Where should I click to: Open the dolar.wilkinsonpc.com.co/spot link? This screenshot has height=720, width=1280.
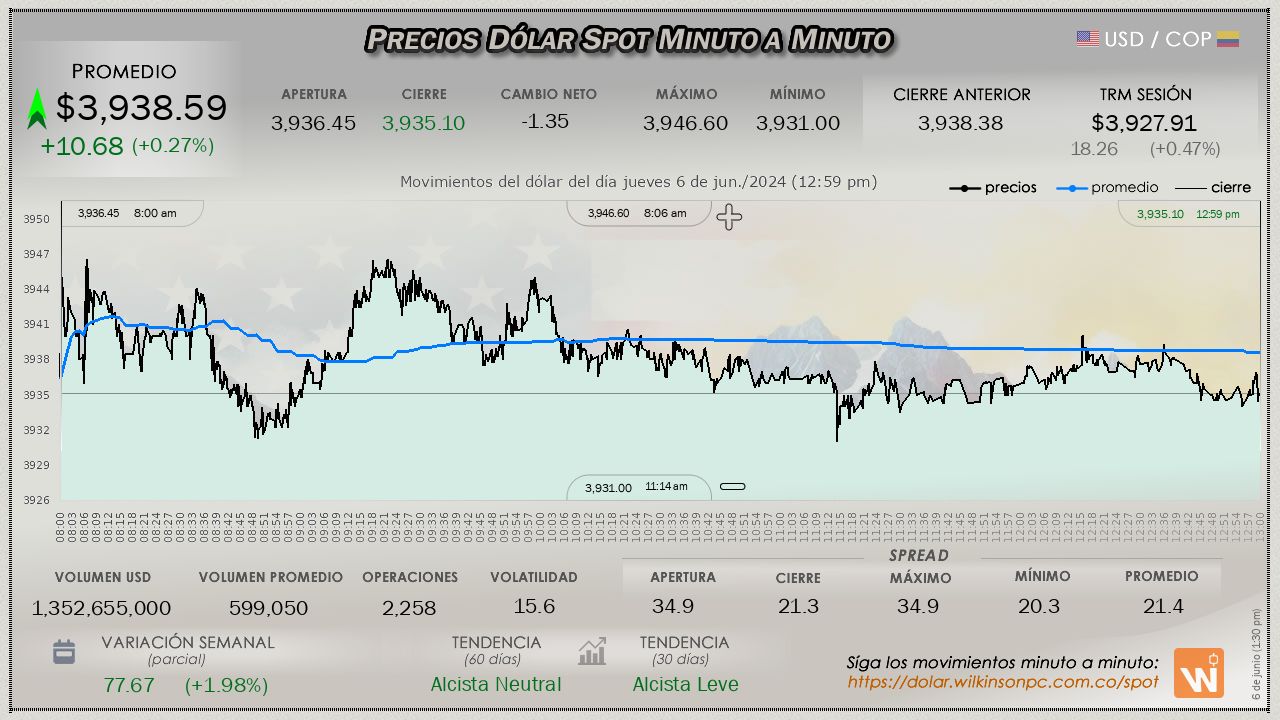[1002, 682]
